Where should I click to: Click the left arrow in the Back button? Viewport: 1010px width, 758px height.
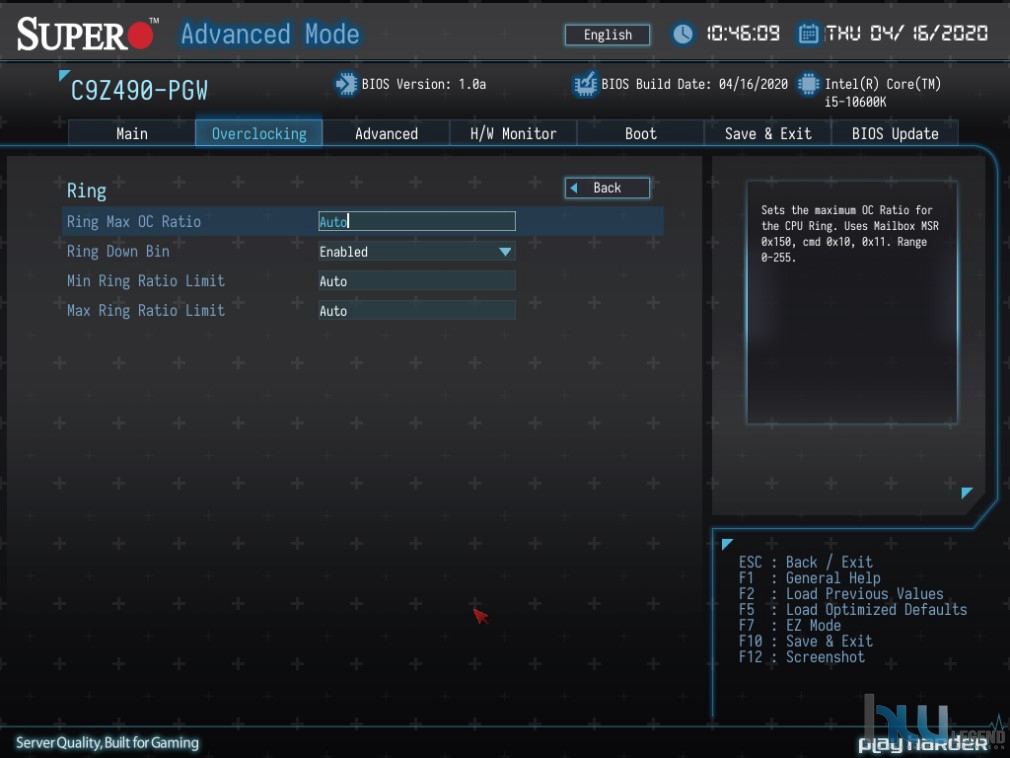point(574,188)
